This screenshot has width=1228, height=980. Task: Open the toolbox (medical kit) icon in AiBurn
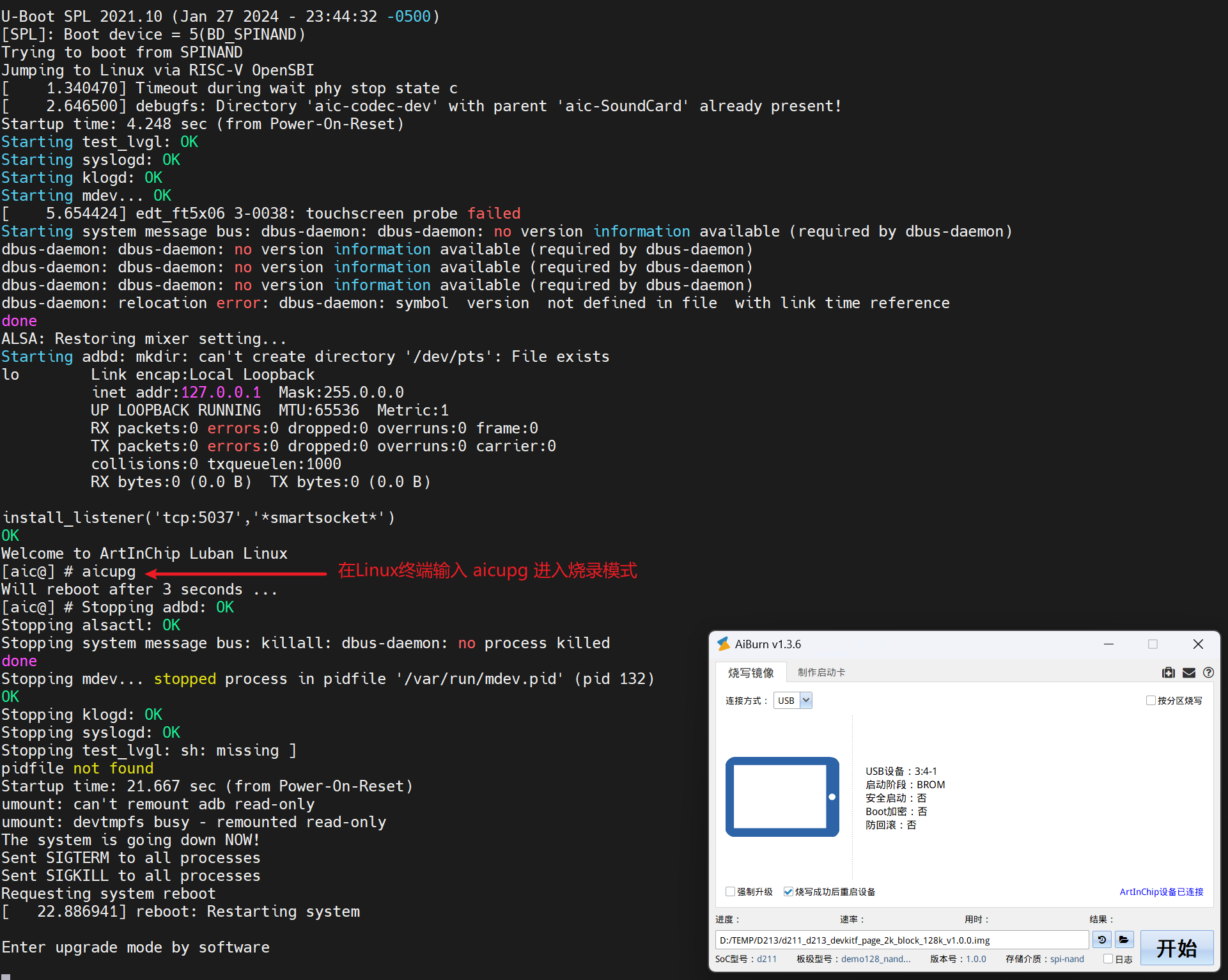[1168, 673]
